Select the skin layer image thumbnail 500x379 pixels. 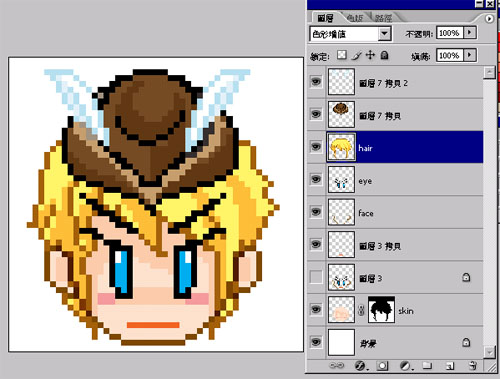point(341,310)
